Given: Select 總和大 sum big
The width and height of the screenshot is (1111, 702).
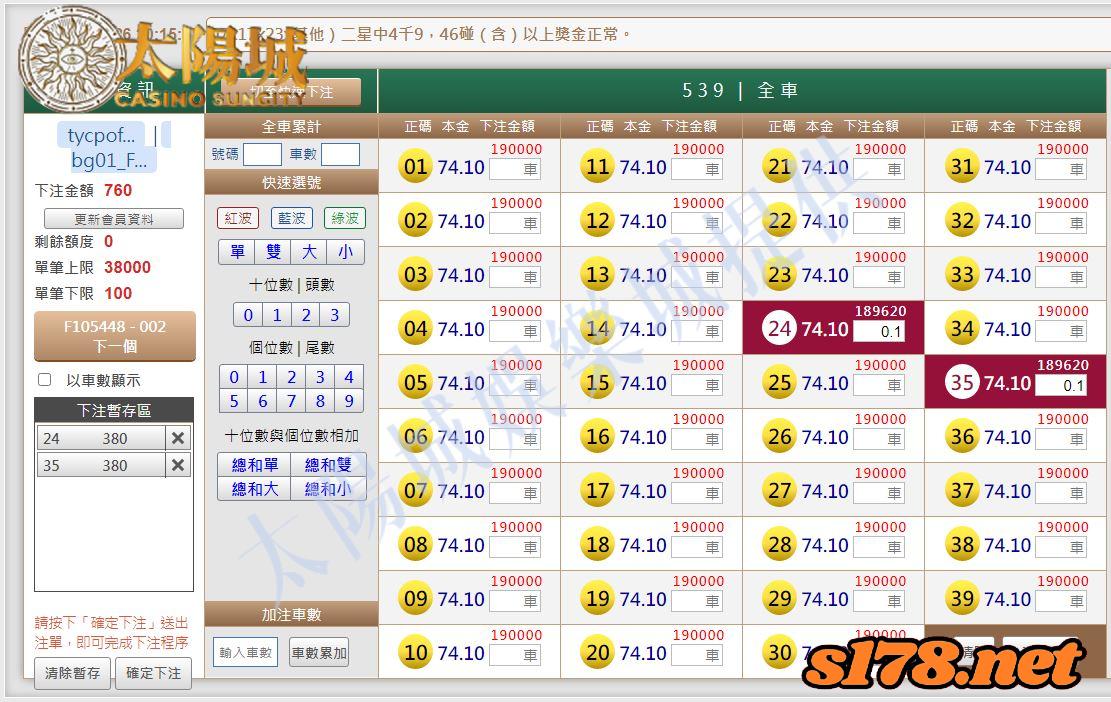Looking at the screenshot, I should [x=255, y=489].
